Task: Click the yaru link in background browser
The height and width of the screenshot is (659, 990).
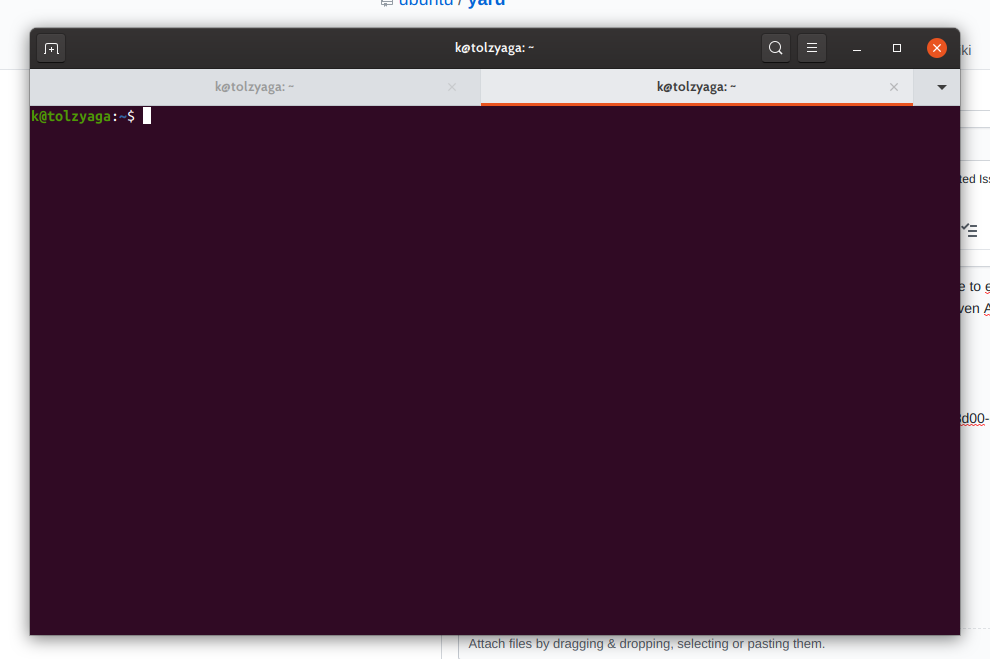Action: click(486, 3)
